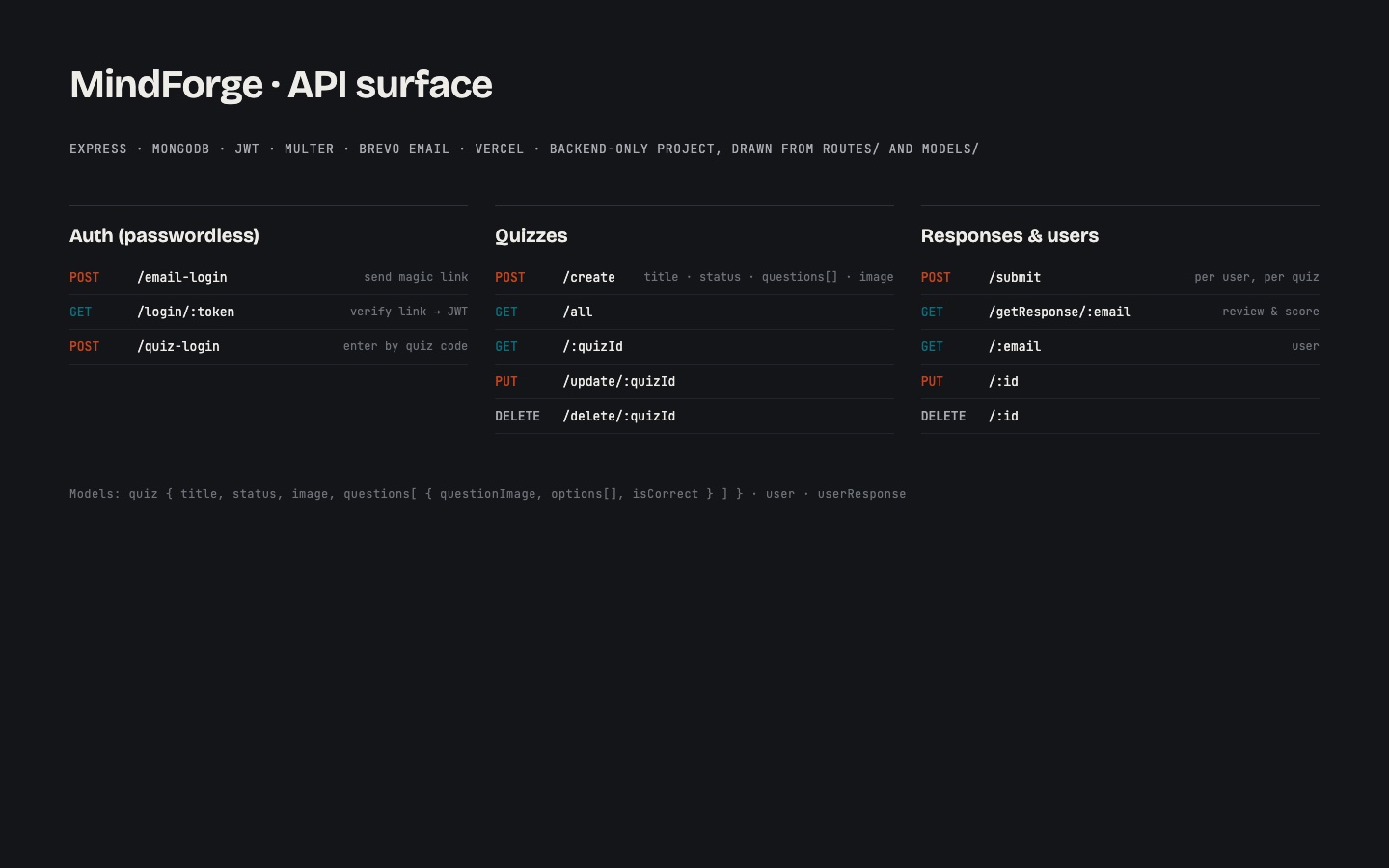Select the Auth (passwordless) section heading
Viewport: 1389px width, 868px height.
coord(164,235)
